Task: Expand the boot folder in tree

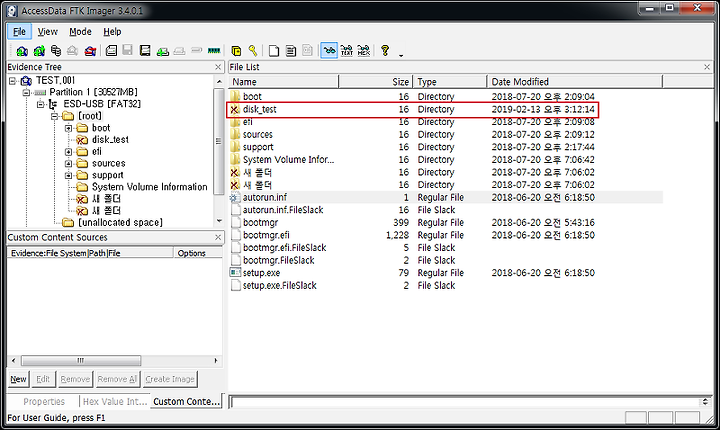Action: [x=68, y=128]
